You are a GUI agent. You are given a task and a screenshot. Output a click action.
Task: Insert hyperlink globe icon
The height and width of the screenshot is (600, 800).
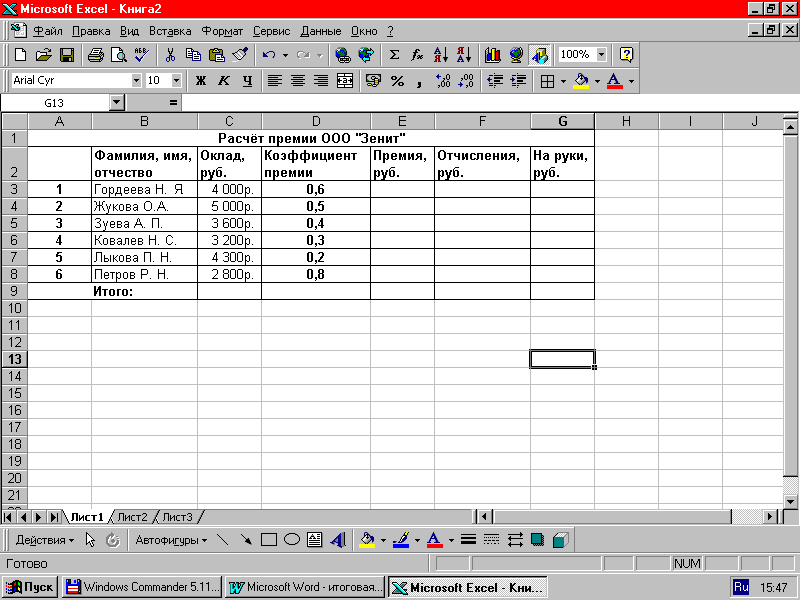pos(342,55)
